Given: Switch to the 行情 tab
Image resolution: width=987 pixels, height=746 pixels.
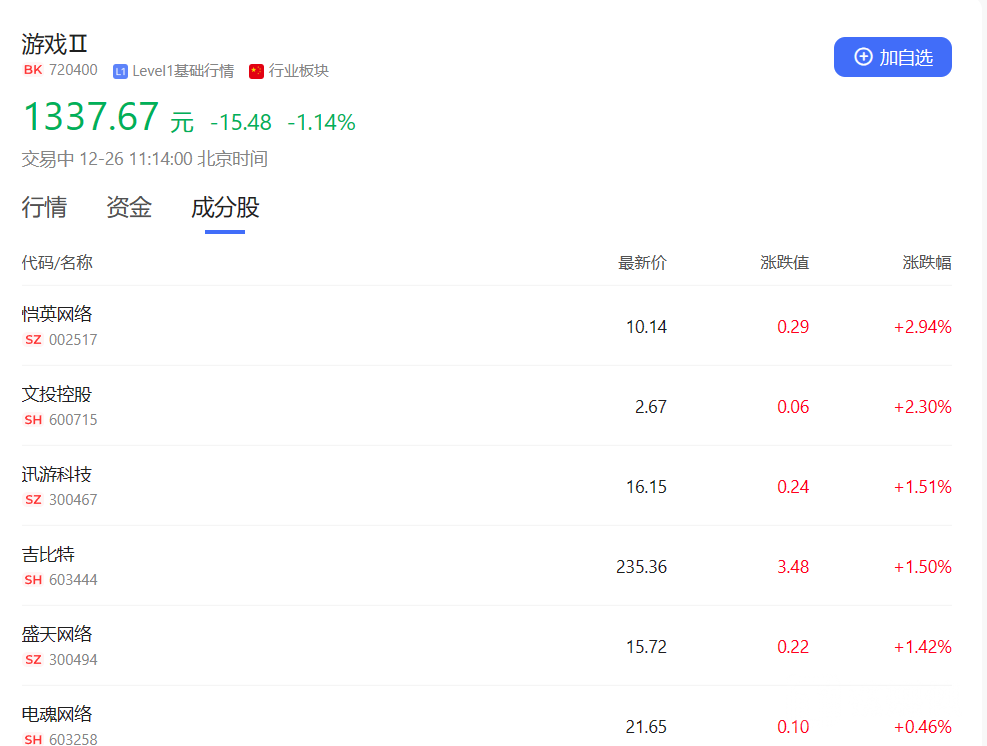Looking at the screenshot, I should point(44,208).
